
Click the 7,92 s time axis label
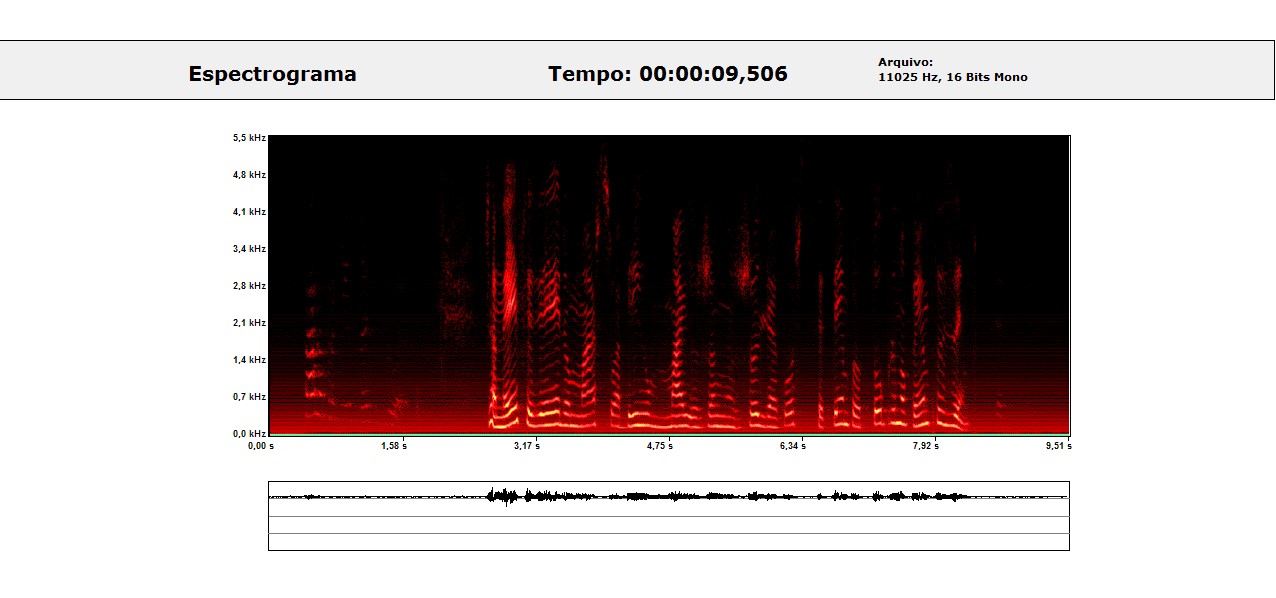click(x=926, y=446)
